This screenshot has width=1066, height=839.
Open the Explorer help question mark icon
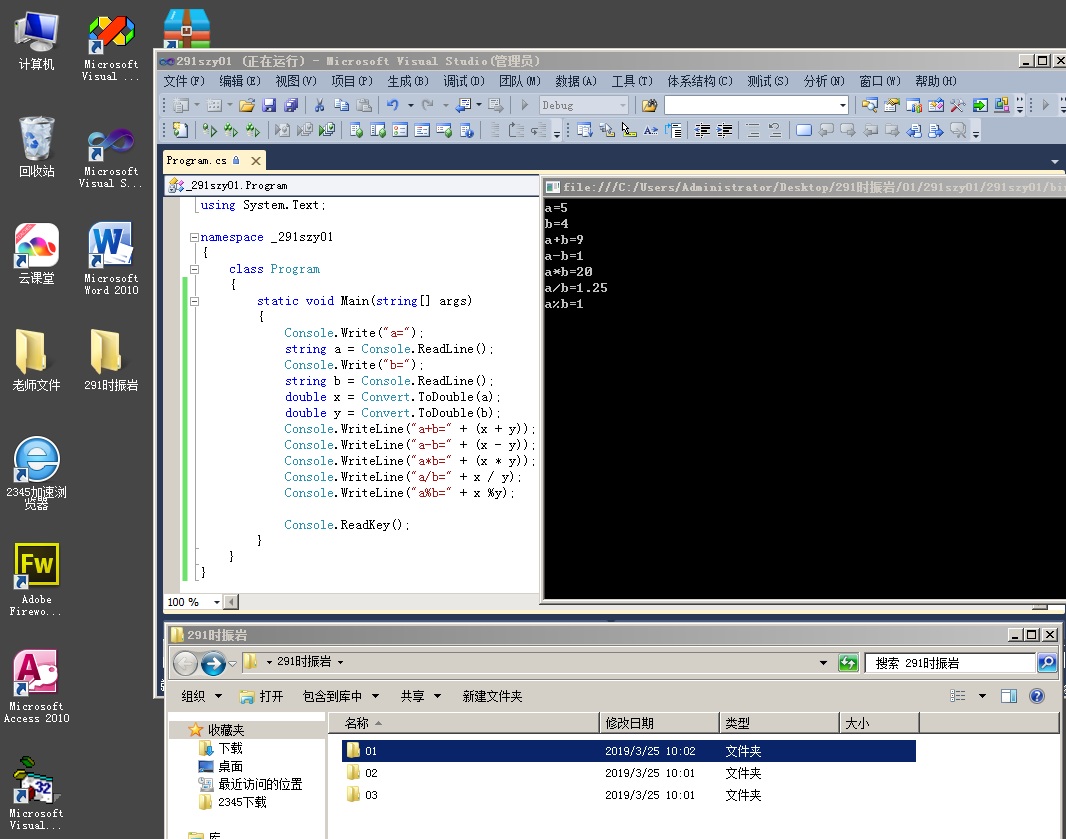point(1037,696)
